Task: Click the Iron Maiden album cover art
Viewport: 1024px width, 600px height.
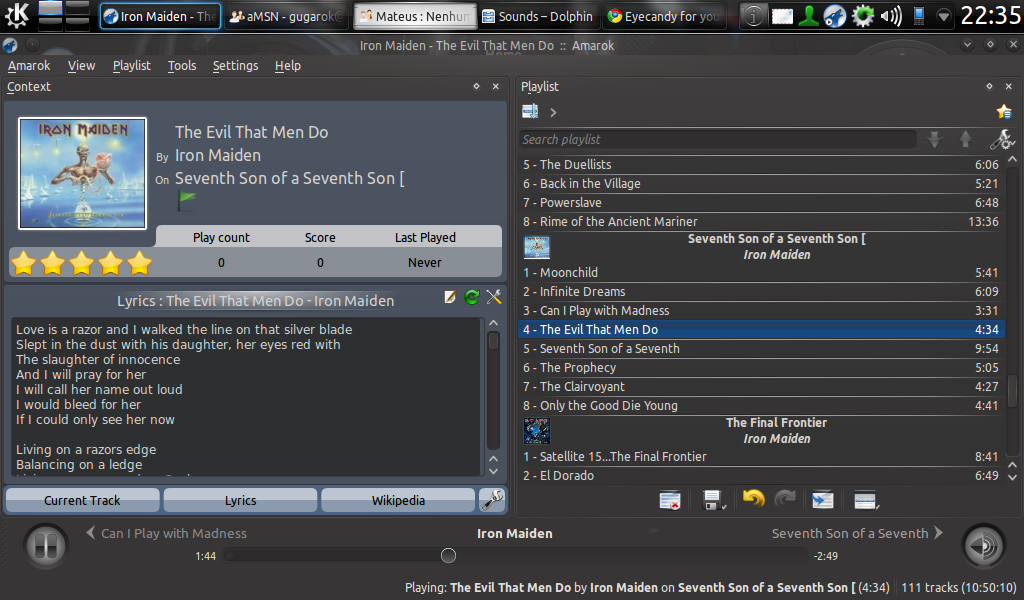Action: click(x=82, y=174)
